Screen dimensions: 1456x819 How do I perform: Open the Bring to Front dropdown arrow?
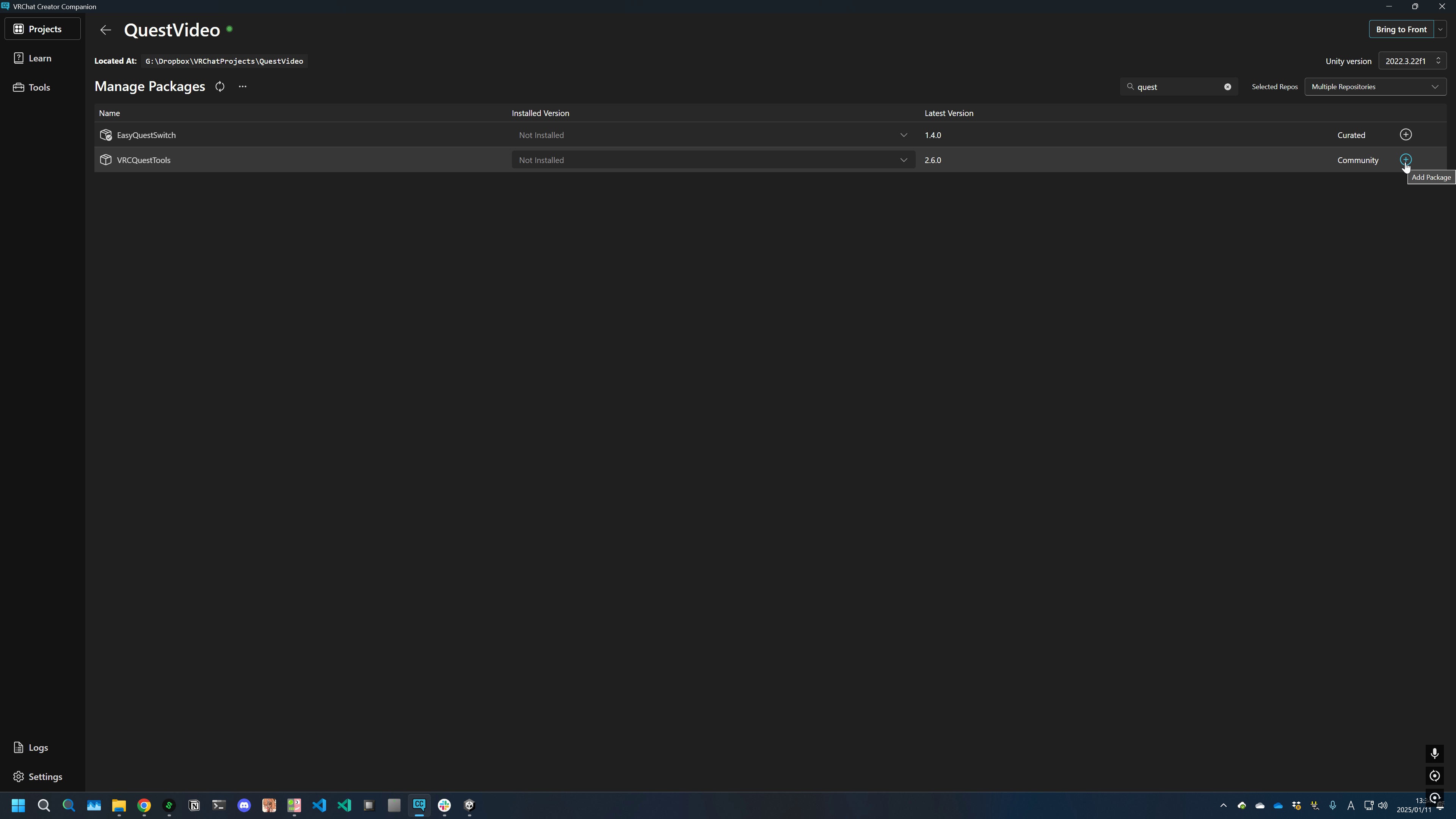coord(1440,30)
